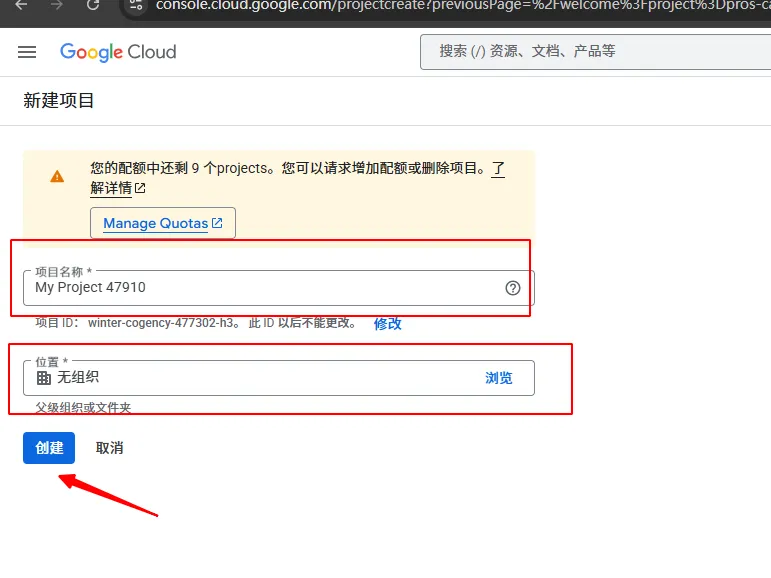Click the help icon in the project name field
This screenshot has height=578, width=771.
(513, 288)
